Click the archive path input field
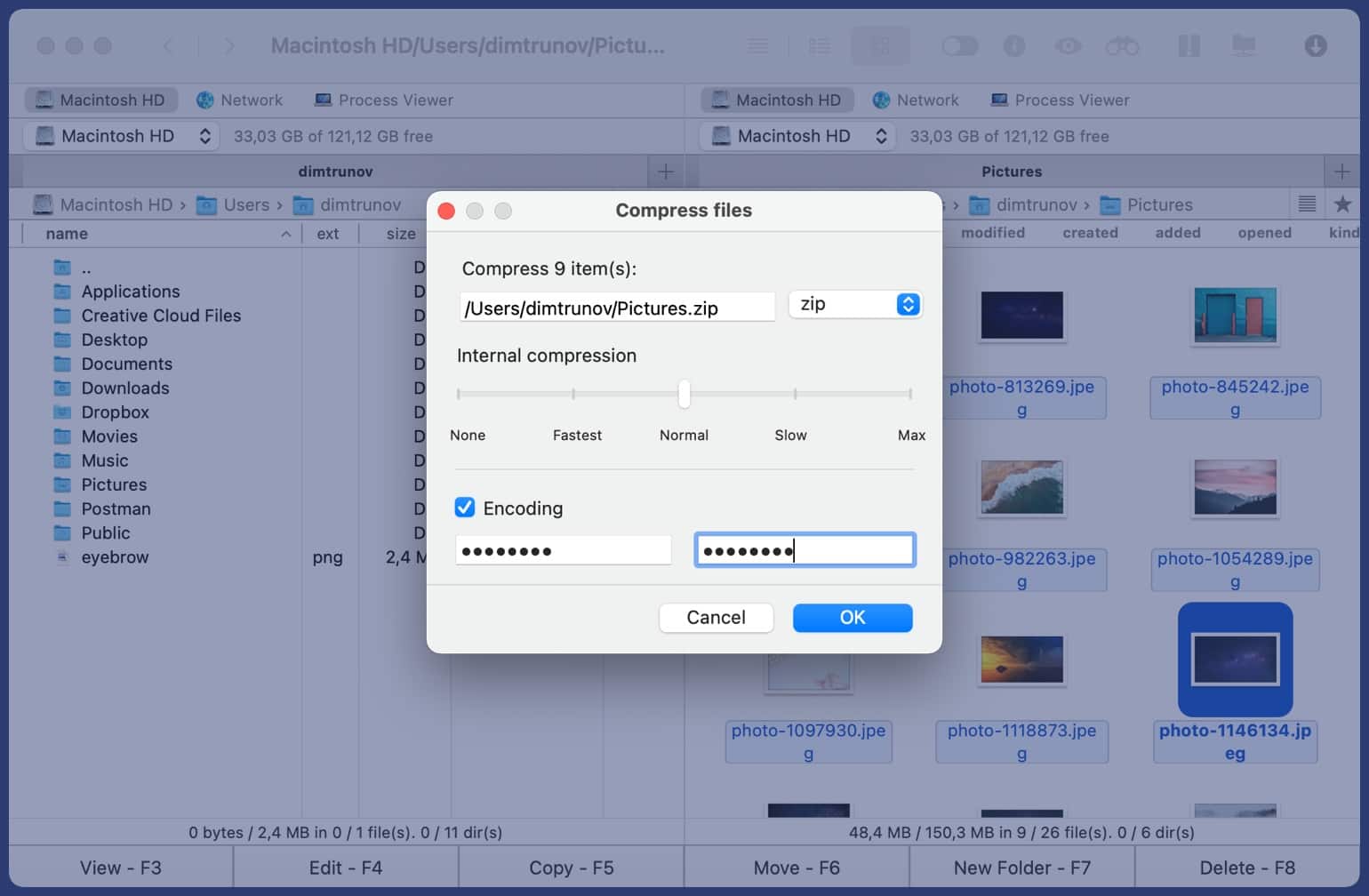This screenshot has height=896, width=1369. pyautogui.click(x=617, y=308)
